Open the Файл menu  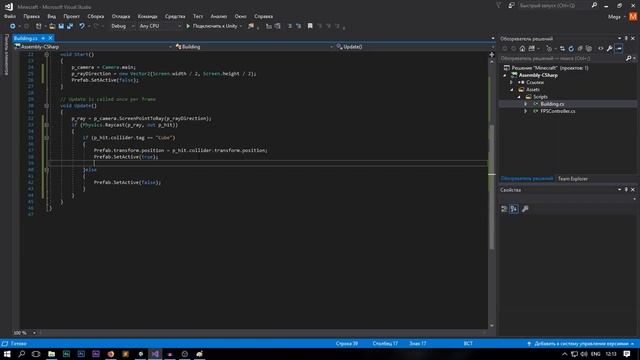10,16
